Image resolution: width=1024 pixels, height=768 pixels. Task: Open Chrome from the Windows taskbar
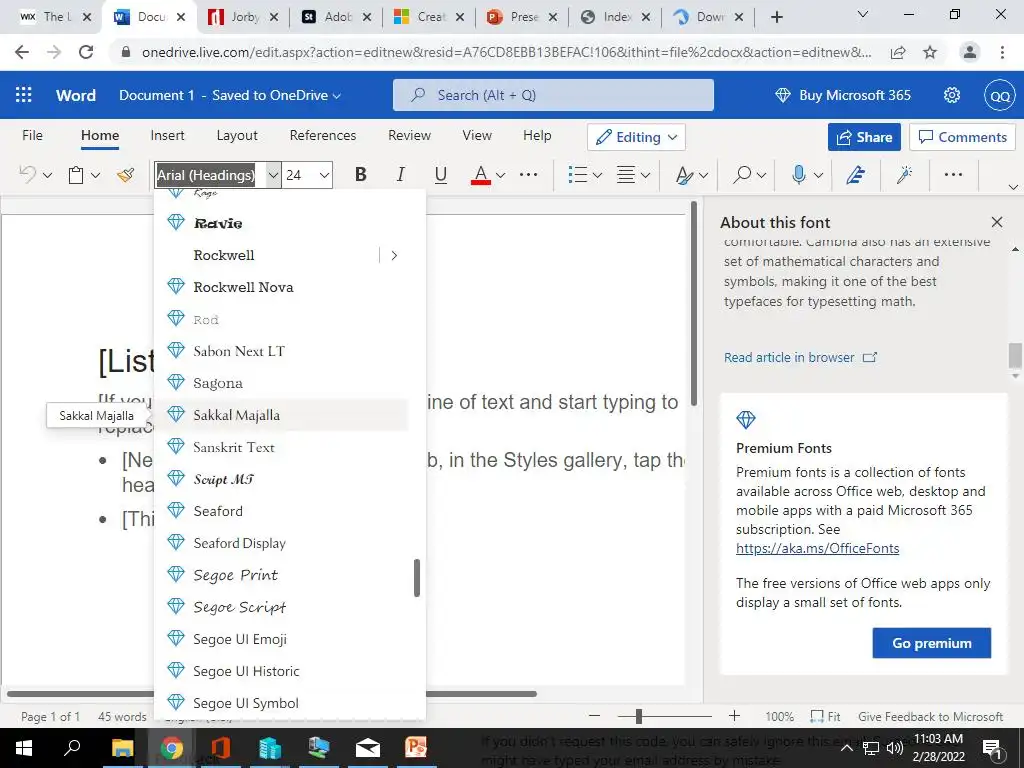point(171,748)
